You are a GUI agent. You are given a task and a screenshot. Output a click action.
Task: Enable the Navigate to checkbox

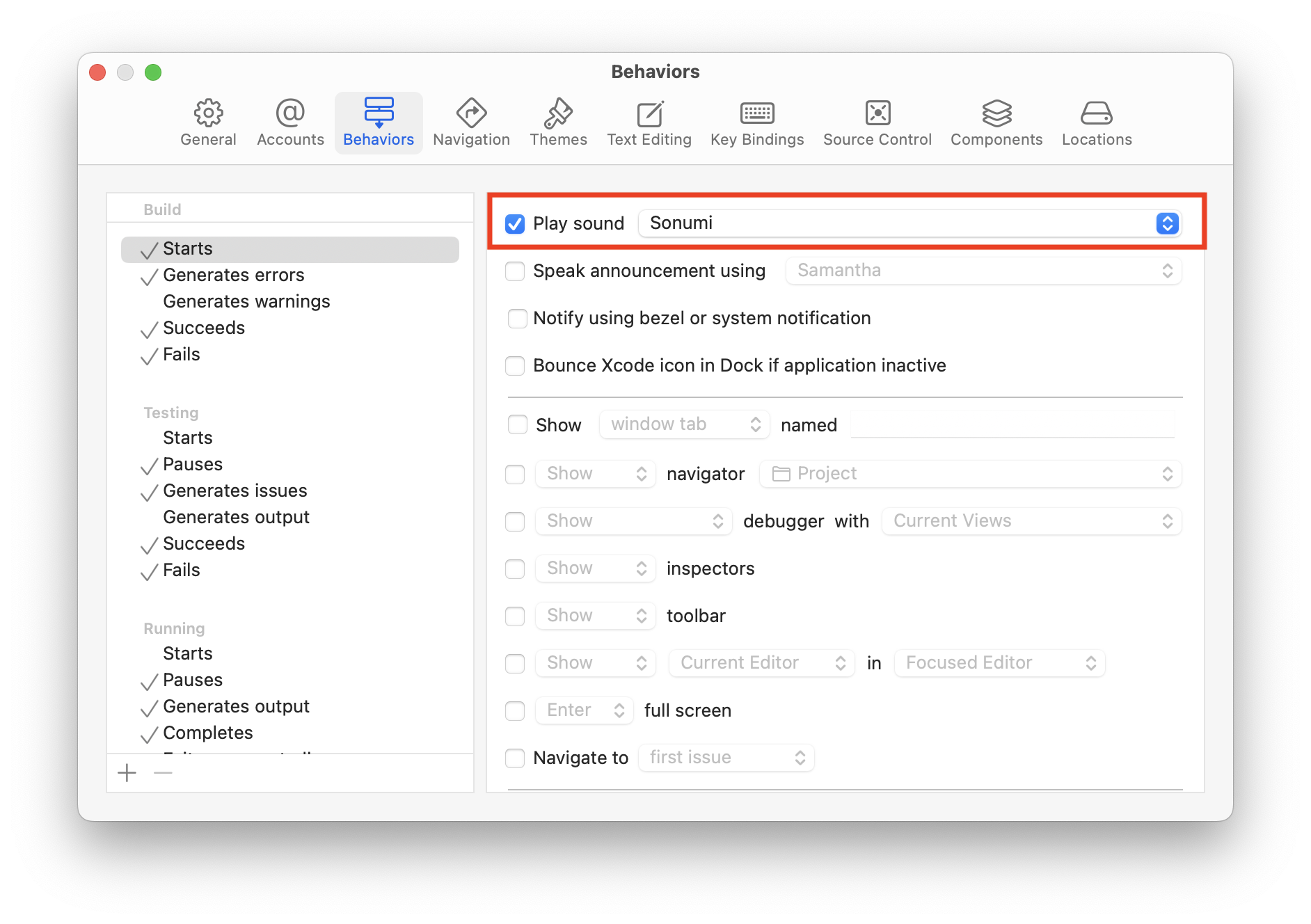tap(515, 758)
